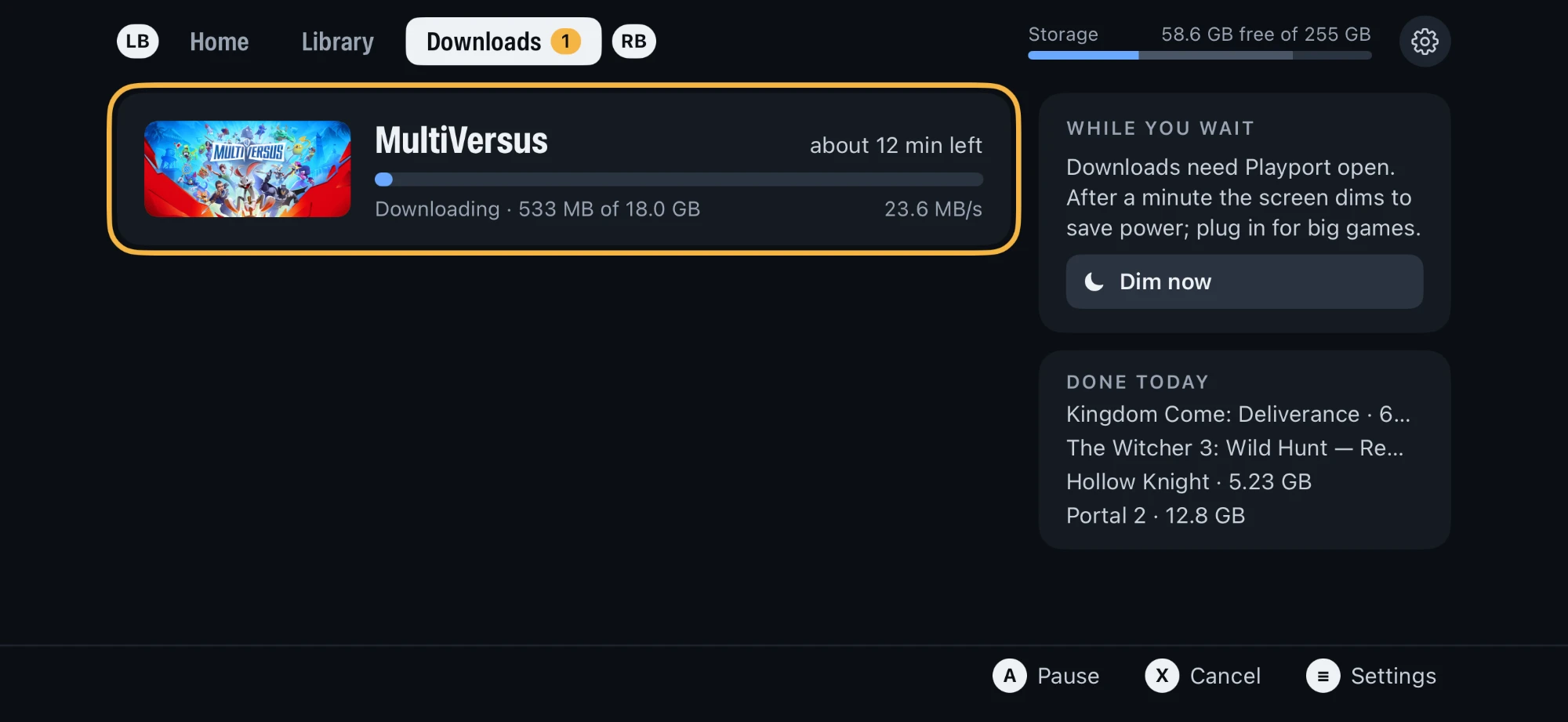1568x722 pixels.
Task: Click the DONE TODAY heading
Action: 1138,383
